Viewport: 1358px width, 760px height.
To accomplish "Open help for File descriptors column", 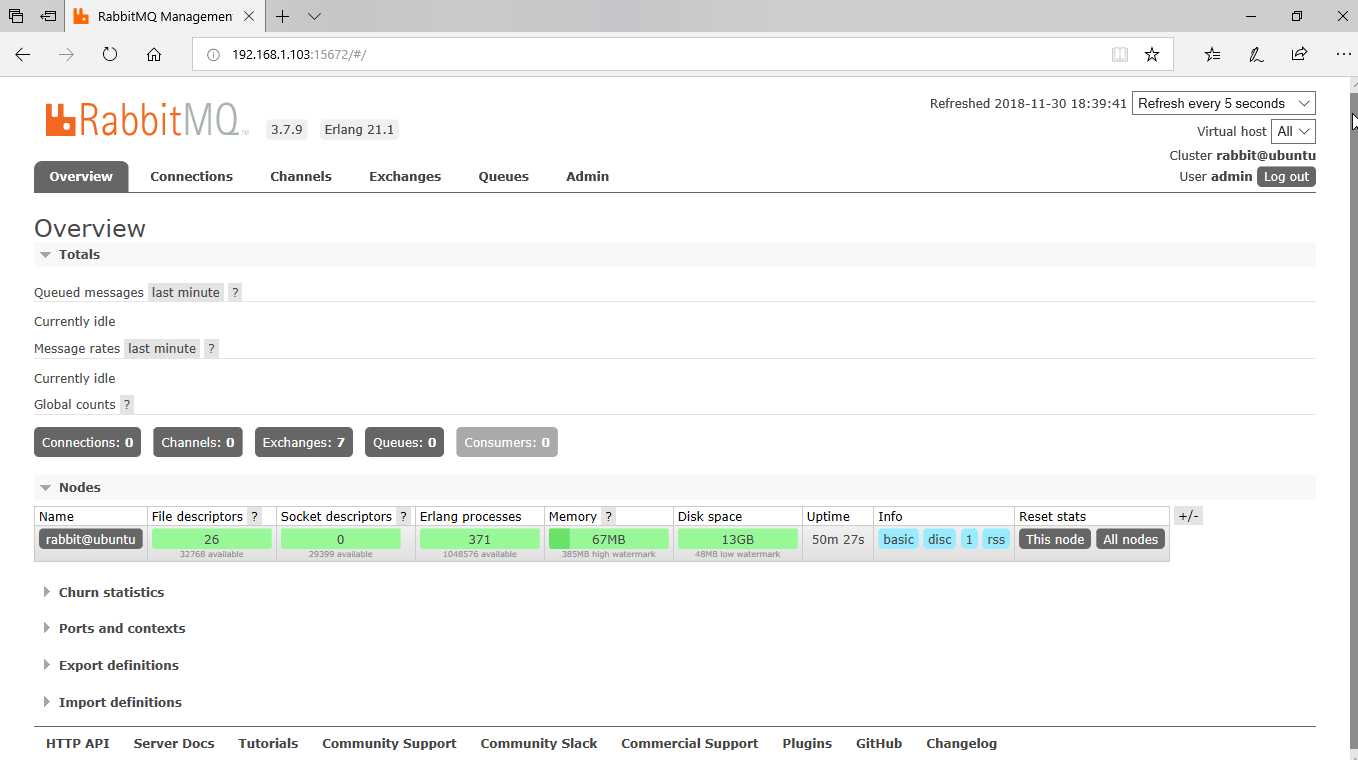I will click(254, 517).
